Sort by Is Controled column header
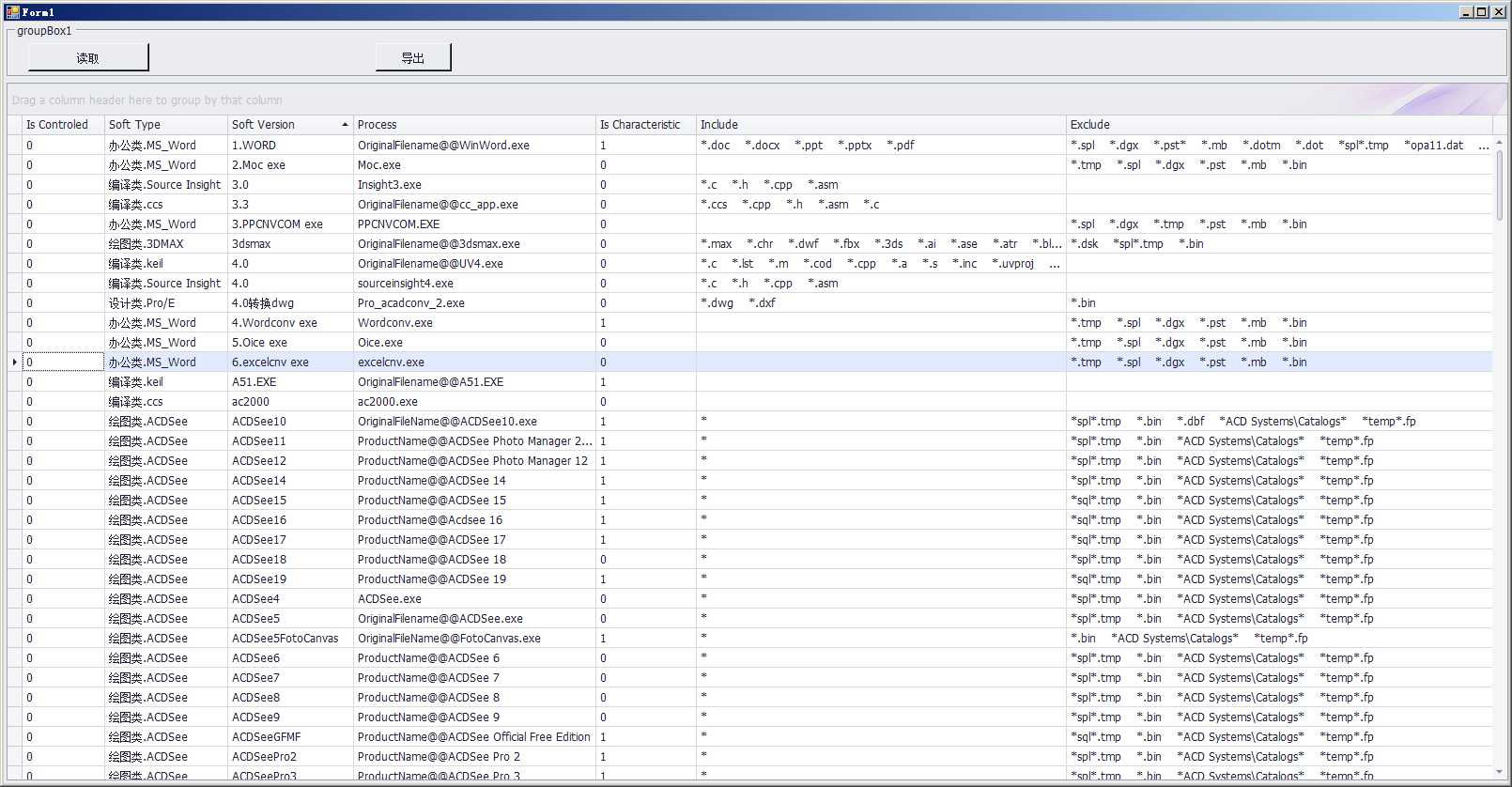This screenshot has width=1512, height=787. coord(63,124)
